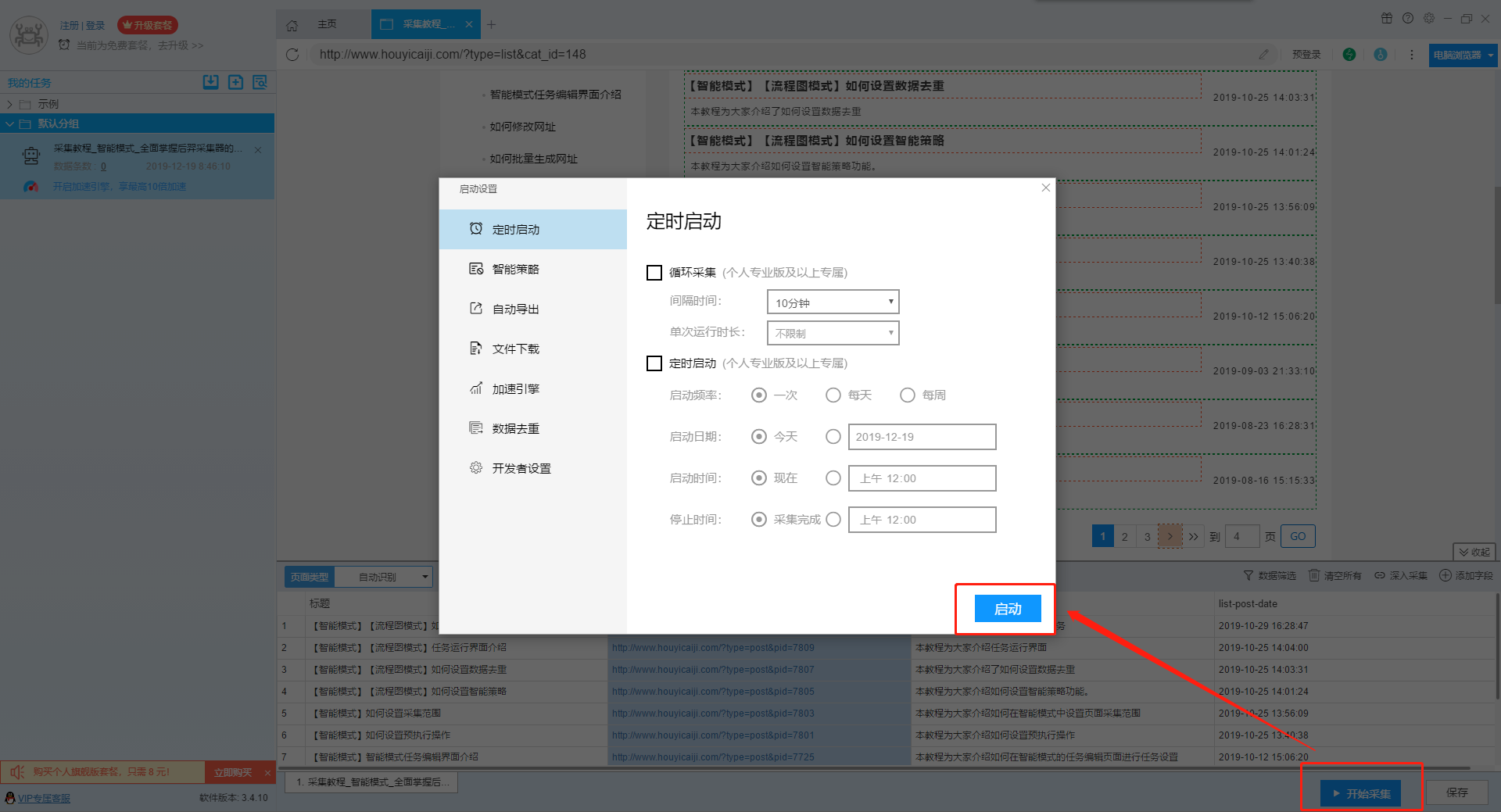Open a new tab with plus icon

491,24
